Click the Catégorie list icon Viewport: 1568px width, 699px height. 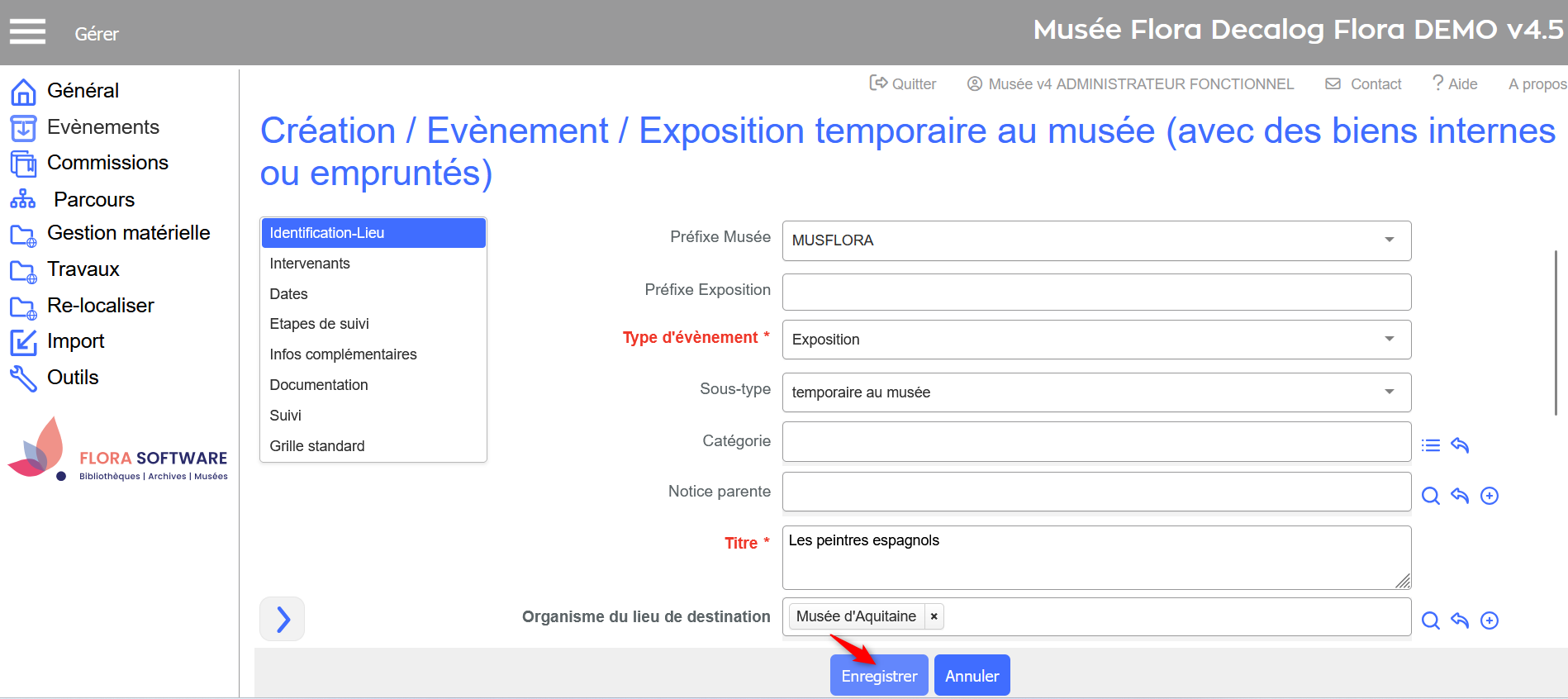tap(1430, 446)
